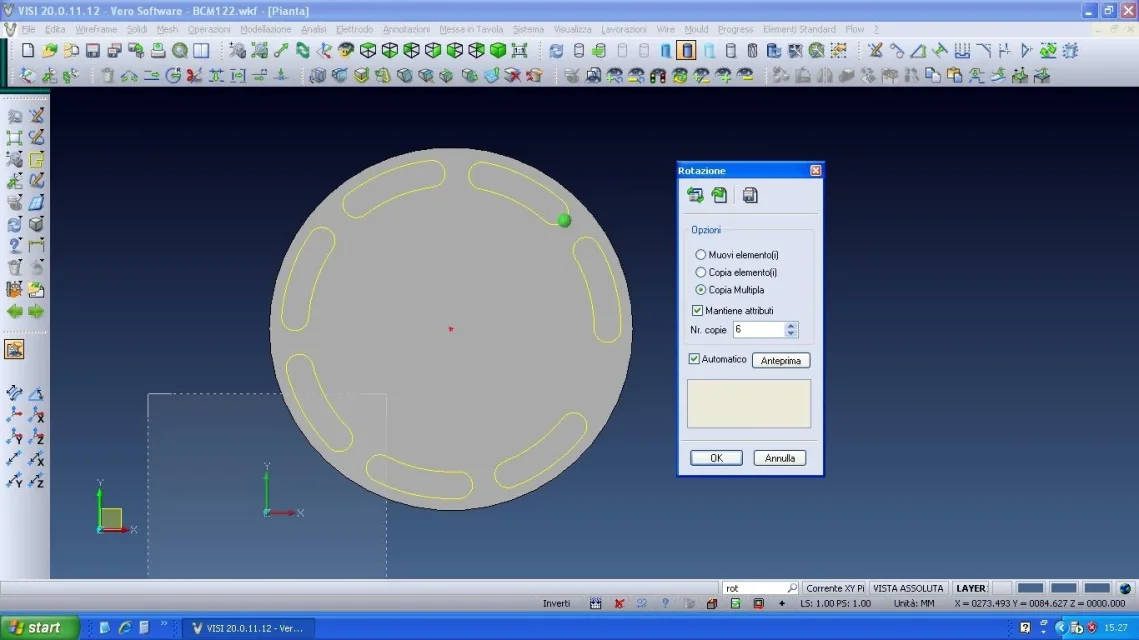Select the Copia Multipla option
1139x640 pixels.
tap(729, 290)
